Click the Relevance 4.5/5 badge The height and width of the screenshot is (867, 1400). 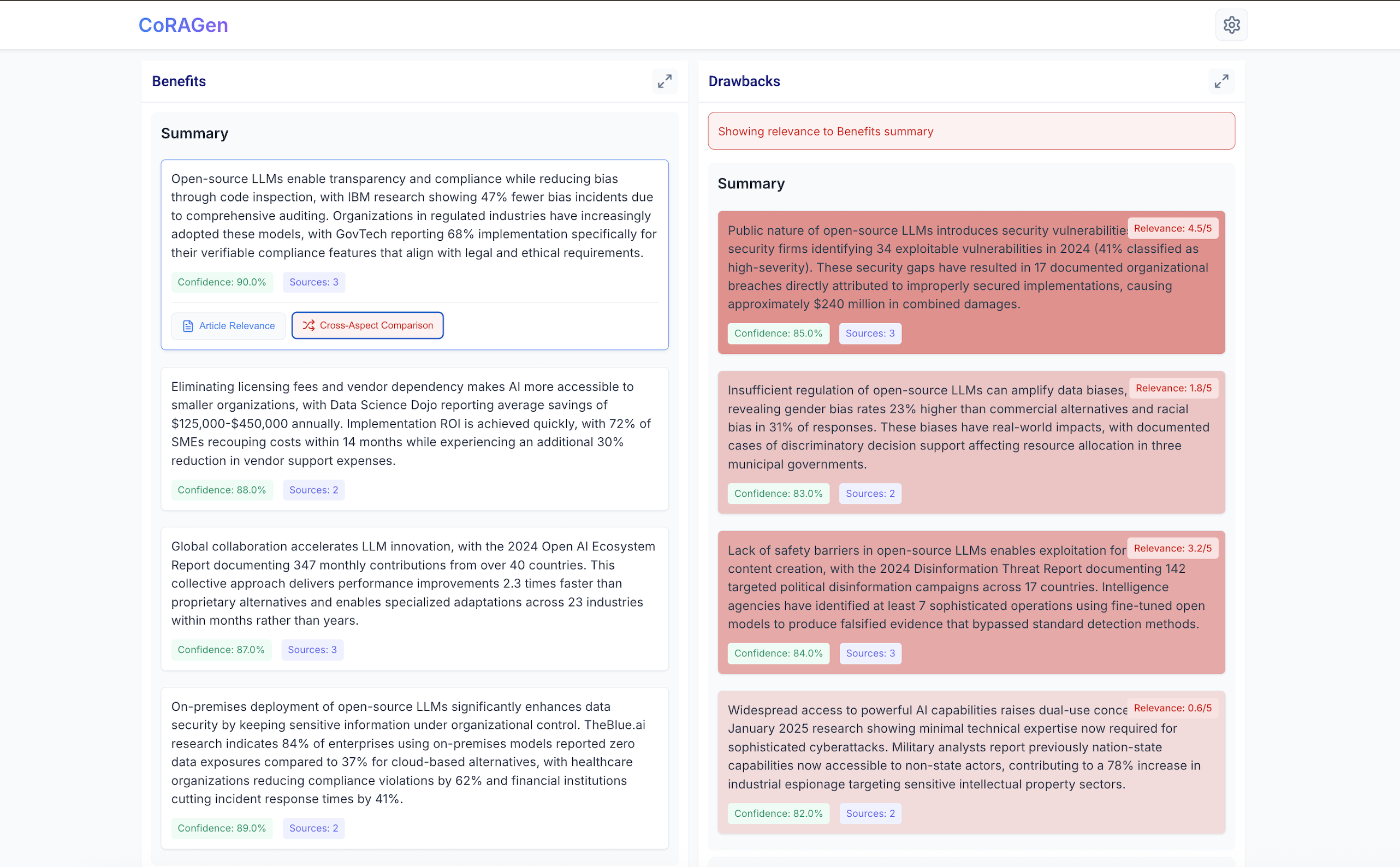(1172, 228)
